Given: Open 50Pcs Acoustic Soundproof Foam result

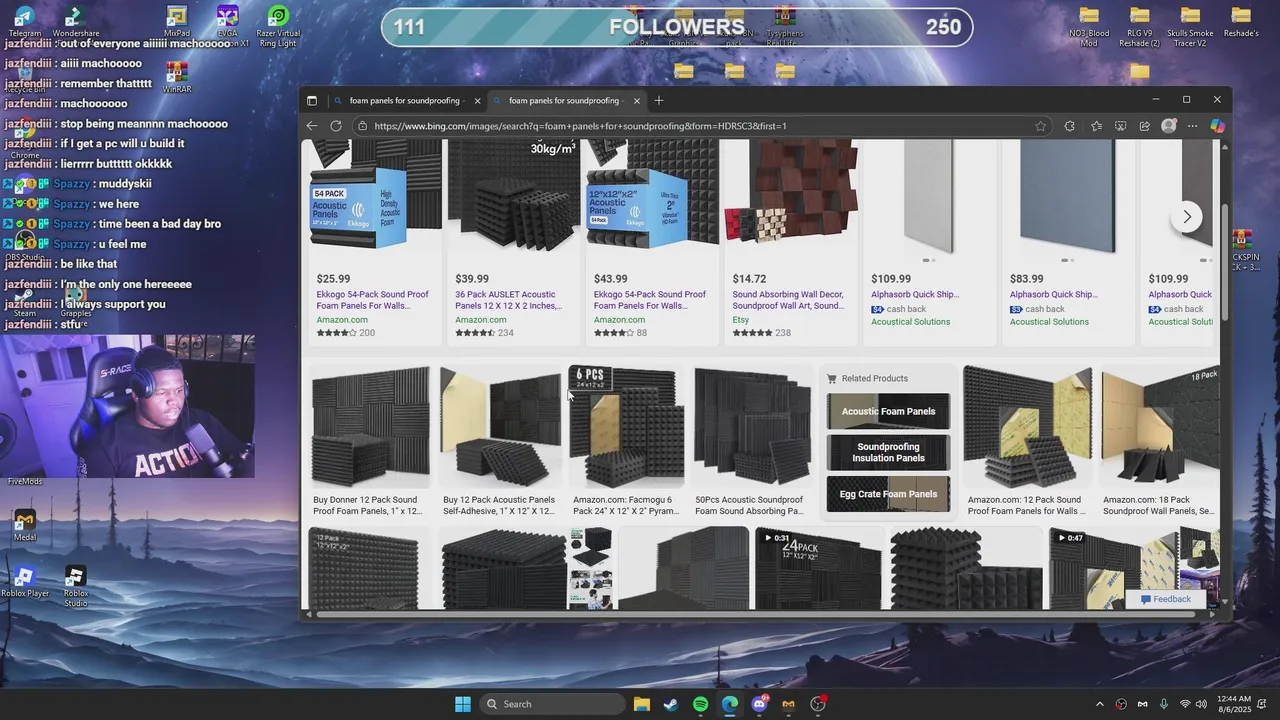Looking at the screenshot, I should coord(749,505).
